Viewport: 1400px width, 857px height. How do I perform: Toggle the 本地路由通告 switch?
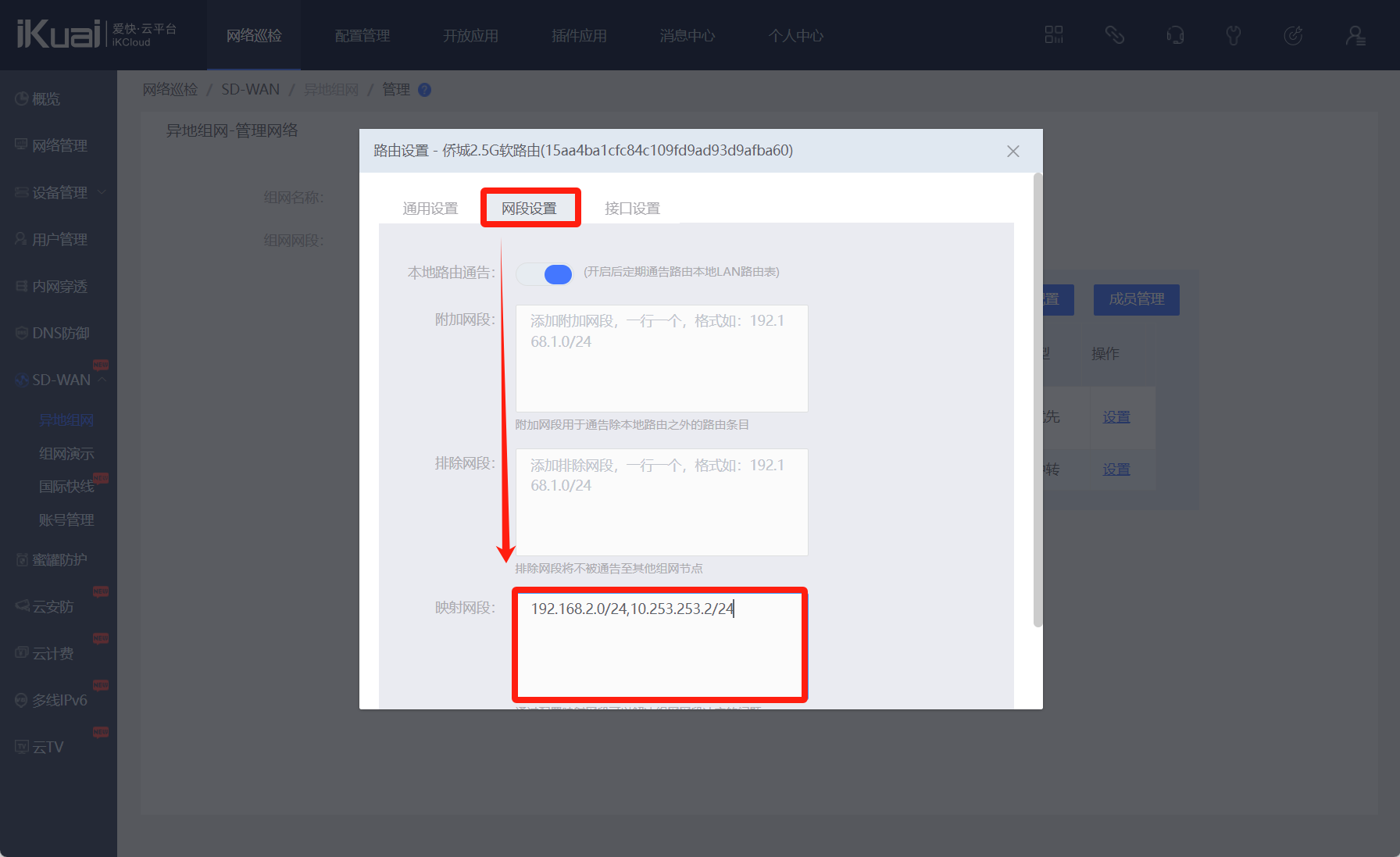[x=545, y=273]
